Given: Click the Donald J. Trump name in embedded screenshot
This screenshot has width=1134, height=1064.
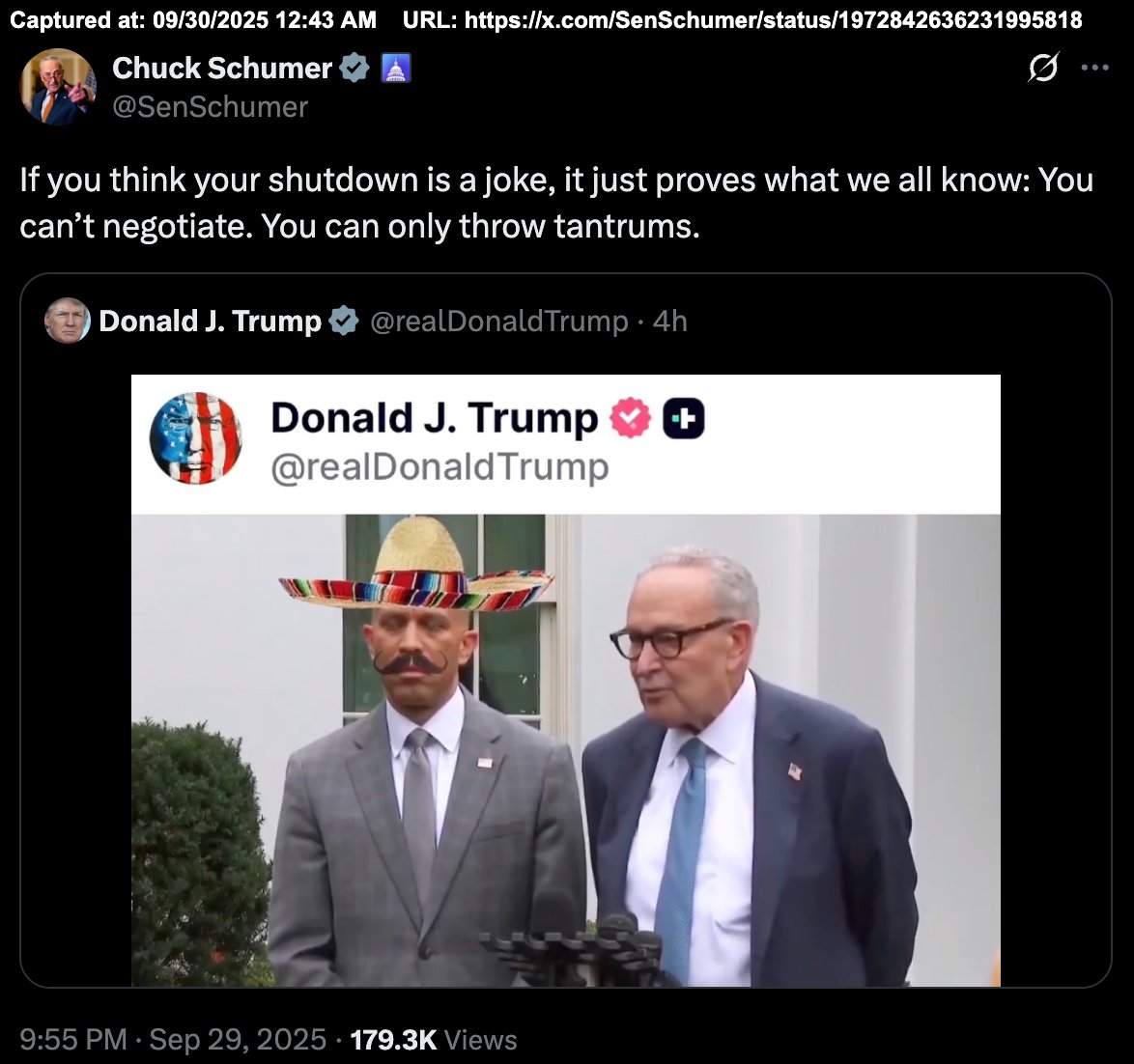Looking at the screenshot, I should tap(434, 418).
